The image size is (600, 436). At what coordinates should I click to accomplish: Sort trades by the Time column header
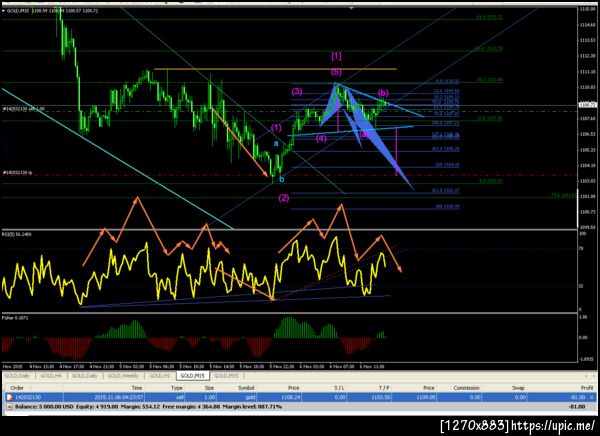[137, 388]
